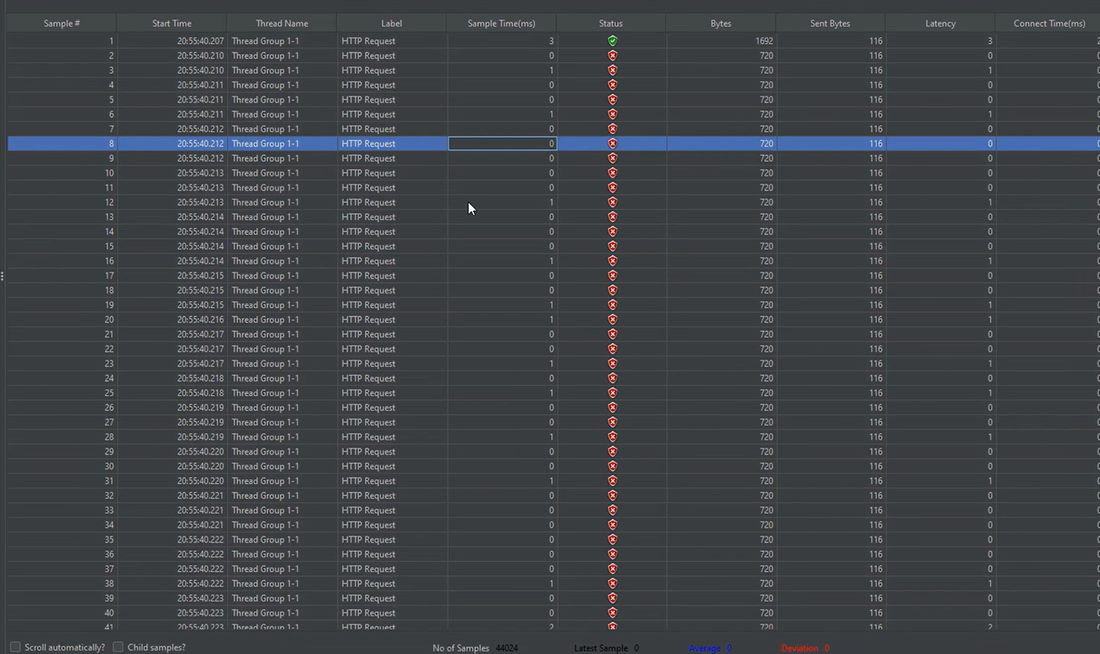Image resolution: width=1100 pixels, height=654 pixels.
Task: Select the sample number '25' cell
Action: point(62,393)
